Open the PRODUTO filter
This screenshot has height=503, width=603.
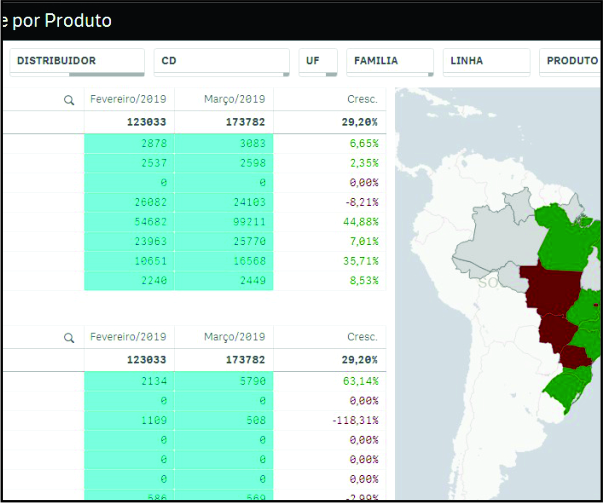tap(570, 61)
